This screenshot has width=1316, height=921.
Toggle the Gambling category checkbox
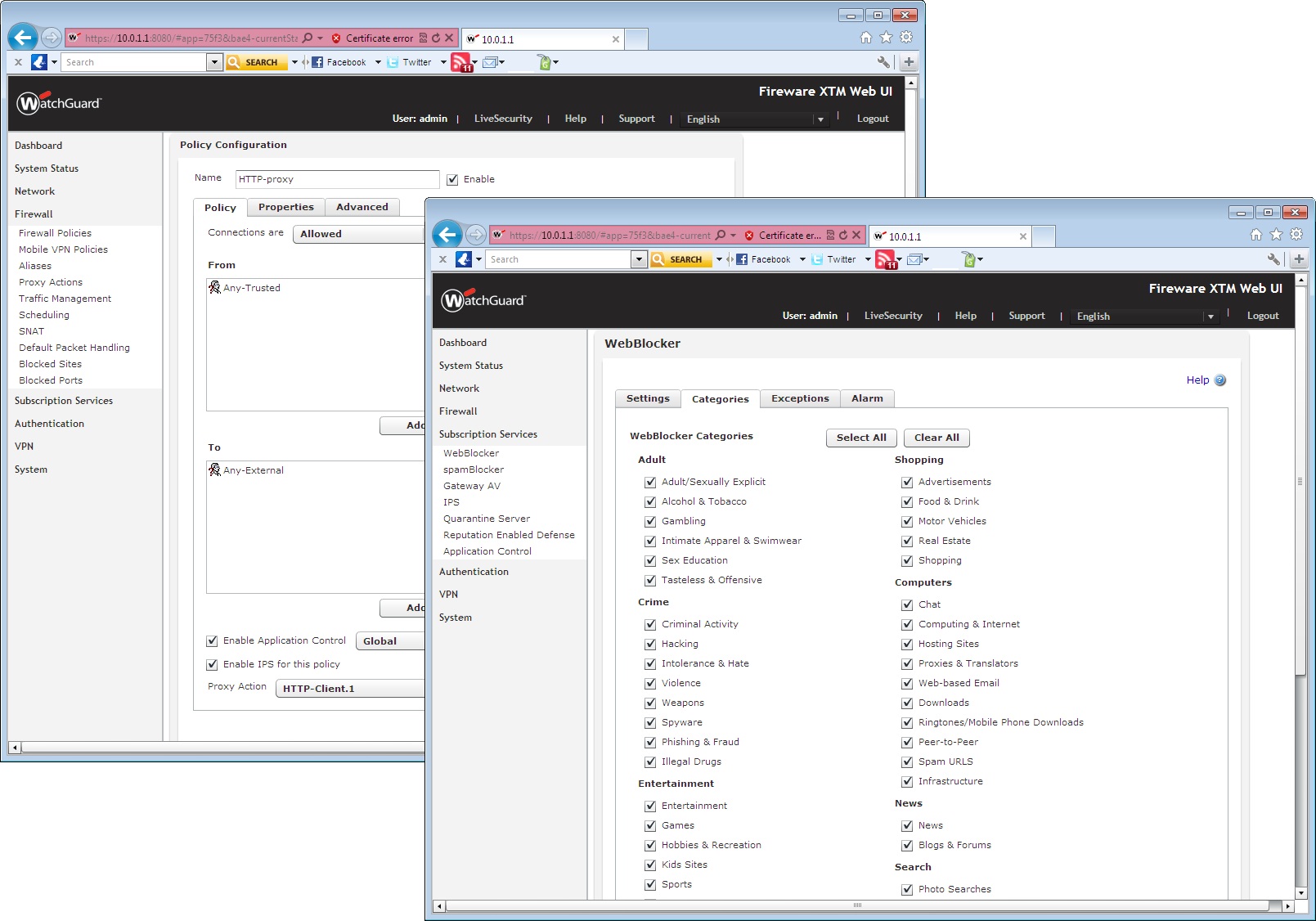pyautogui.click(x=650, y=521)
